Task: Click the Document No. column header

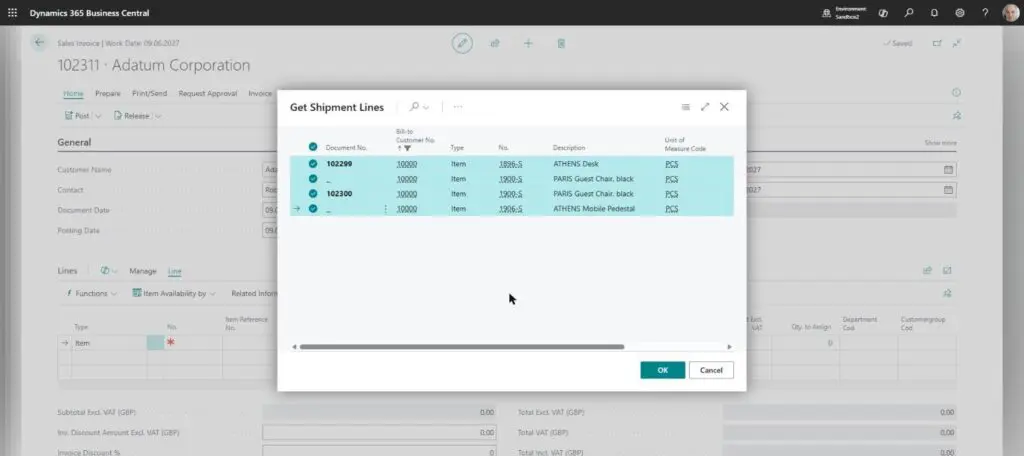Action: point(346,148)
